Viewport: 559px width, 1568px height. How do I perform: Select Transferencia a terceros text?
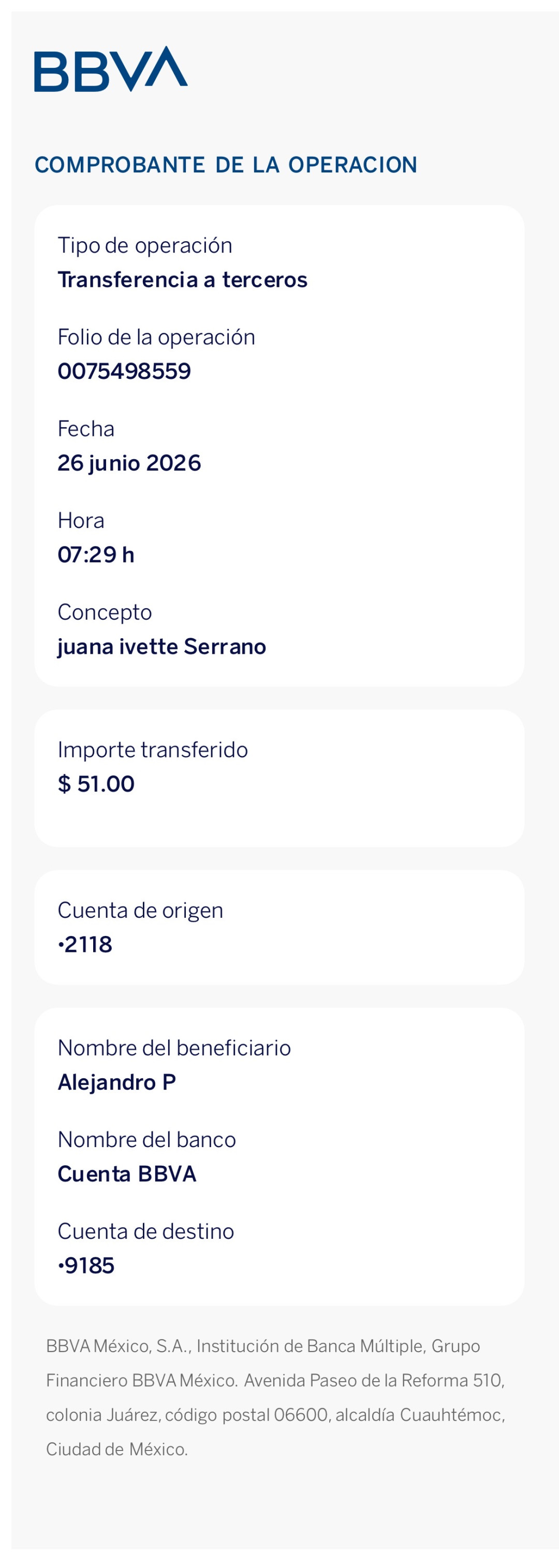point(183,280)
